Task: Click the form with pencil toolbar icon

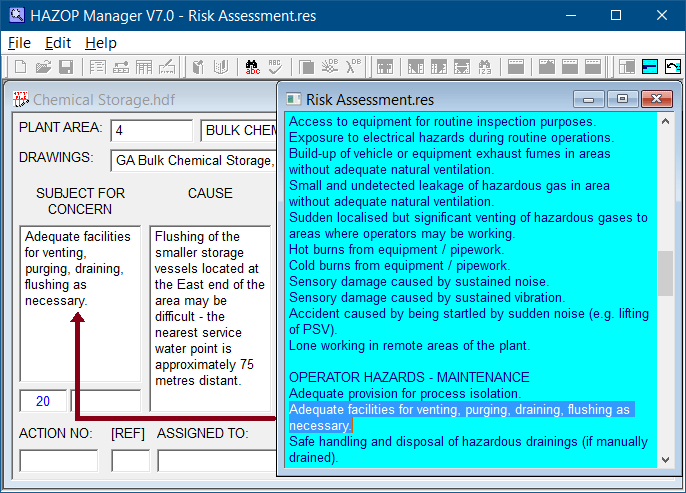Action: tap(167, 67)
